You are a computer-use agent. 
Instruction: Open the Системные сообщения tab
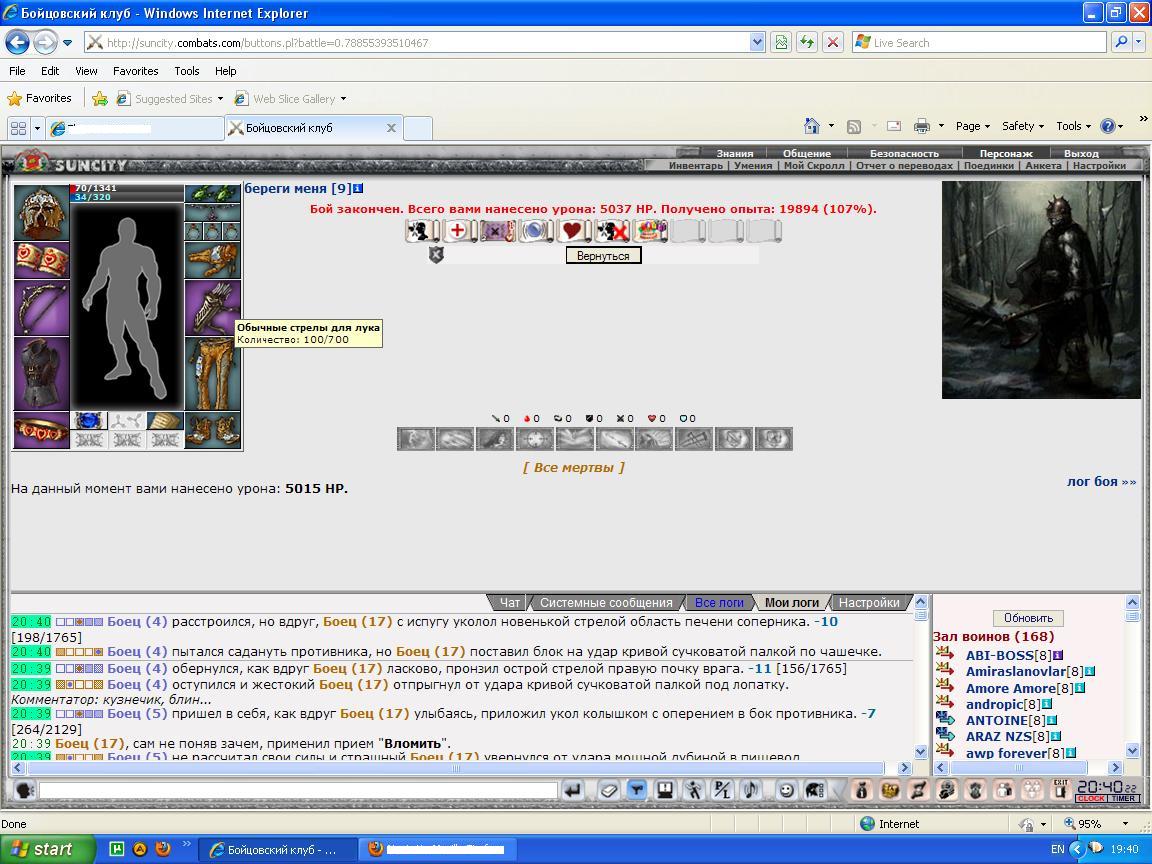pyautogui.click(x=606, y=602)
